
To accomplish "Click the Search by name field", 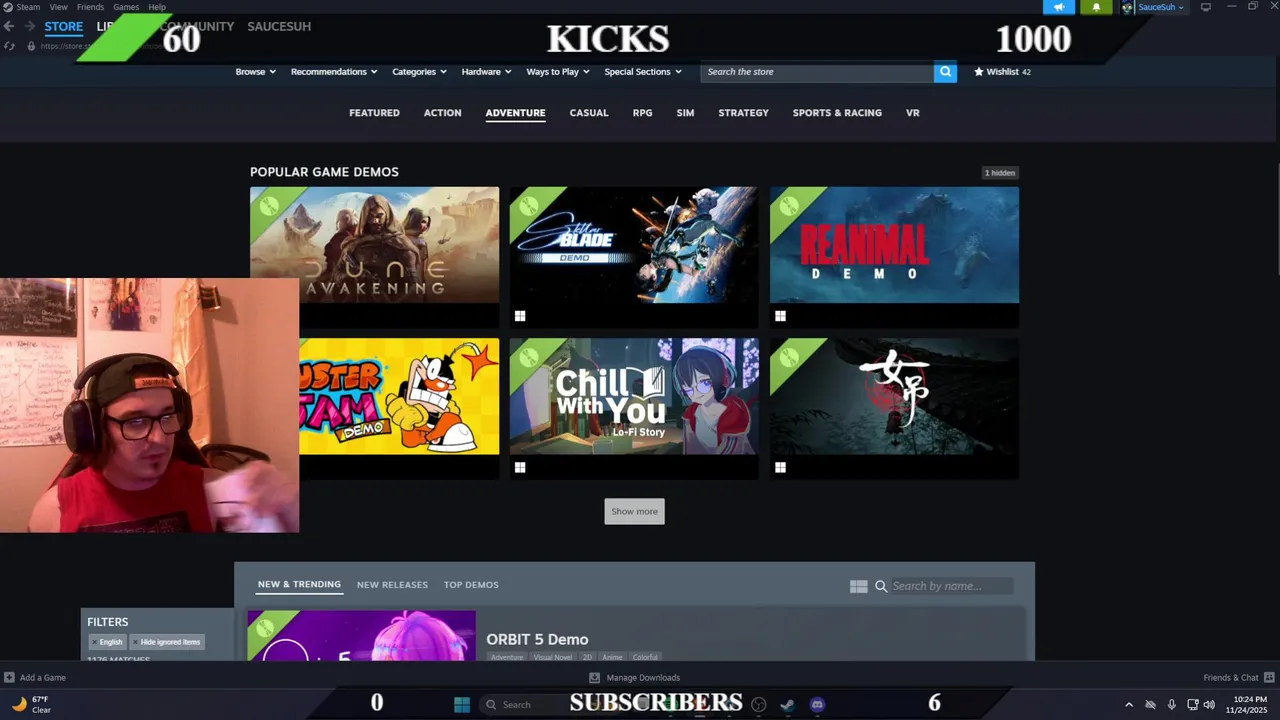I will point(951,586).
